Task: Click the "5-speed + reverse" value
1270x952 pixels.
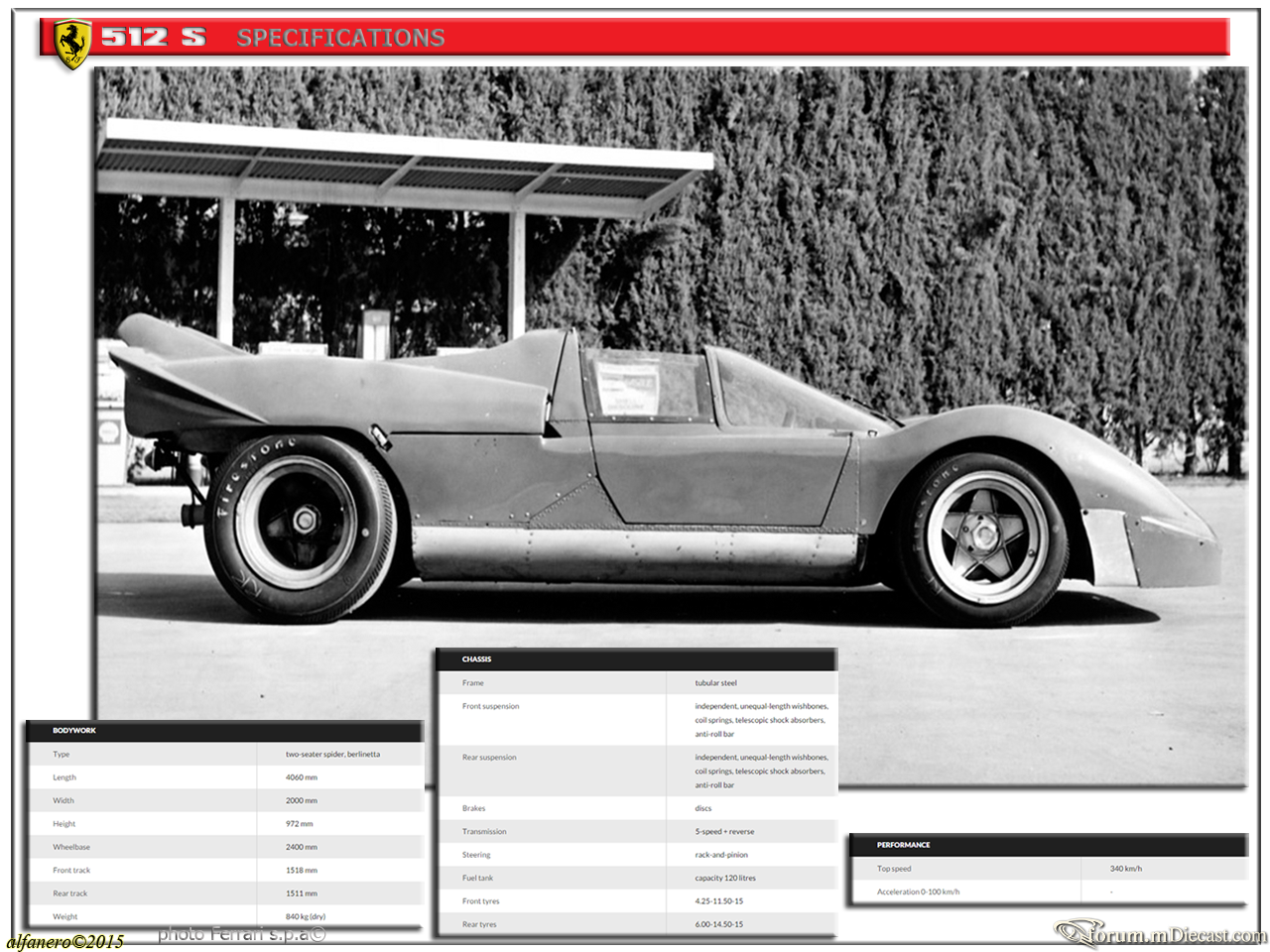Action: pyautogui.click(x=725, y=832)
